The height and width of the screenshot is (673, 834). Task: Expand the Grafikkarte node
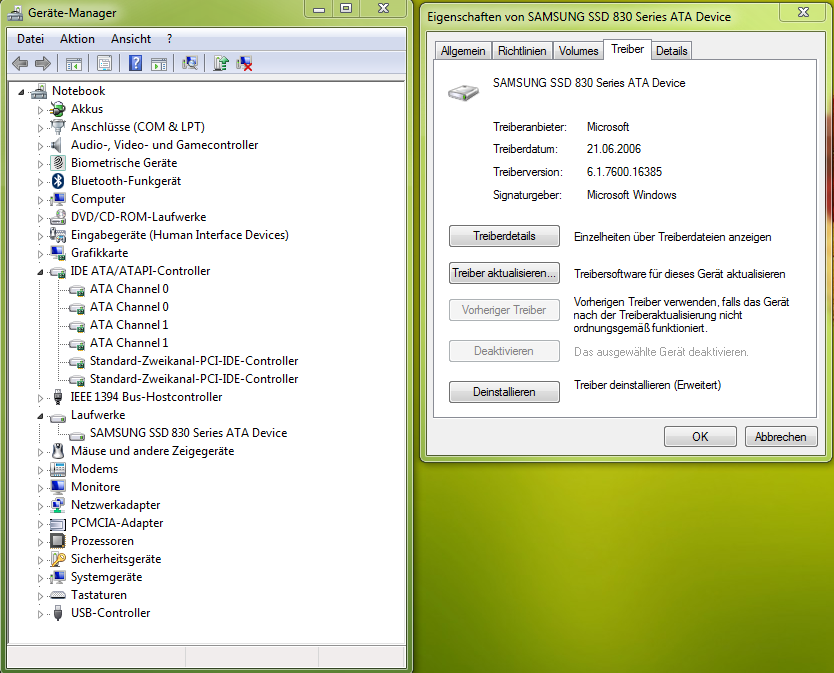click(40, 254)
